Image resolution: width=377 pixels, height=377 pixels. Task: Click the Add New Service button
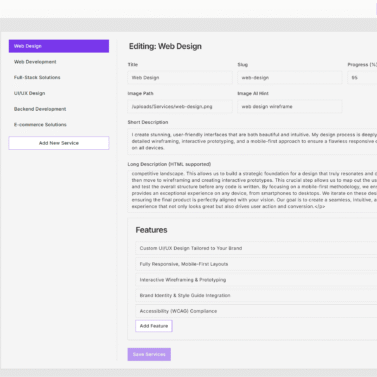pyautogui.click(x=59, y=143)
